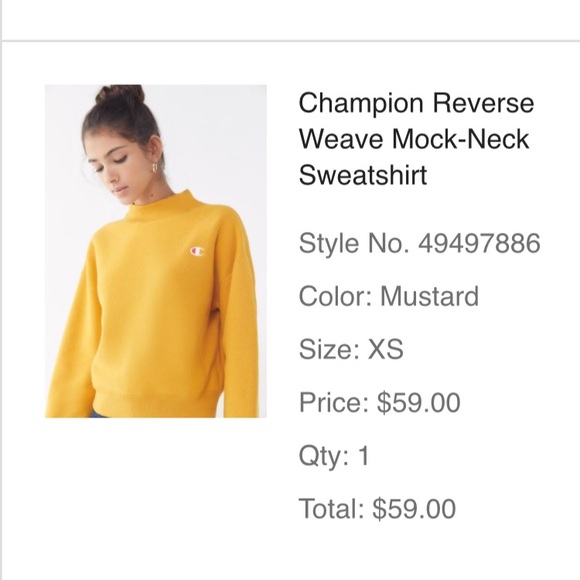The image size is (580, 580).
Task: Click the Size: label text
Action: coord(329,349)
